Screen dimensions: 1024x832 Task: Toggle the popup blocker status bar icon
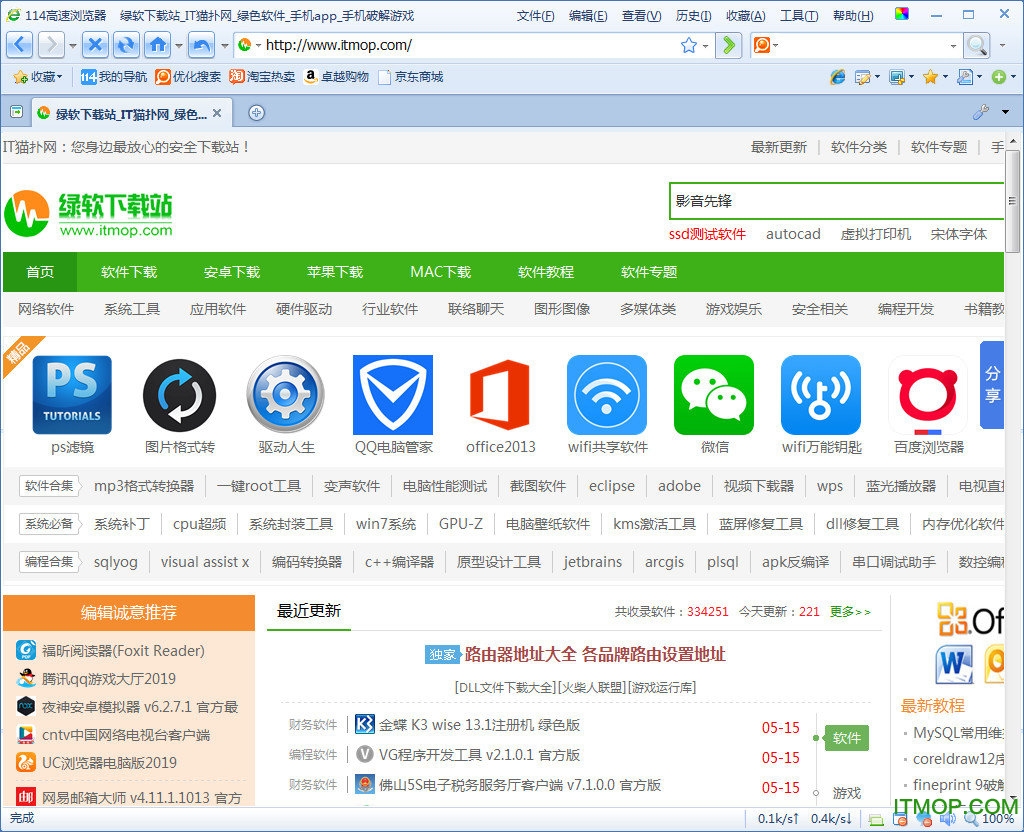coord(900,819)
